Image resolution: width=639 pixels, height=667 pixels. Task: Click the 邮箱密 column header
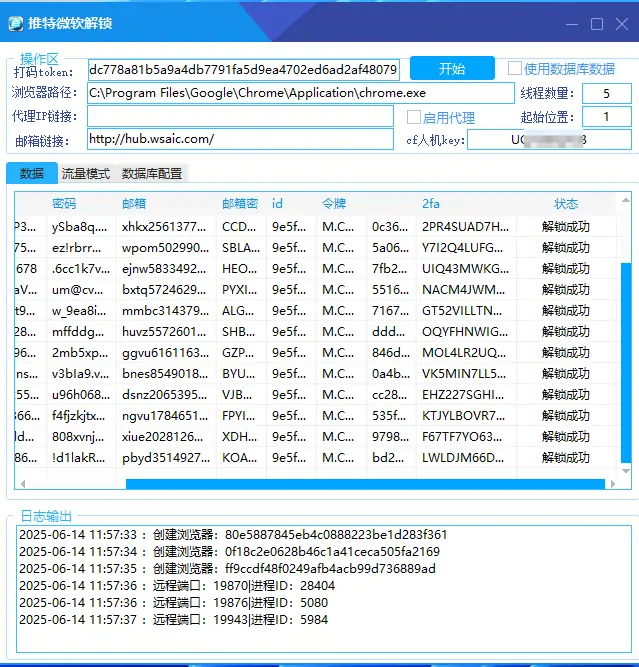(240, 203)
